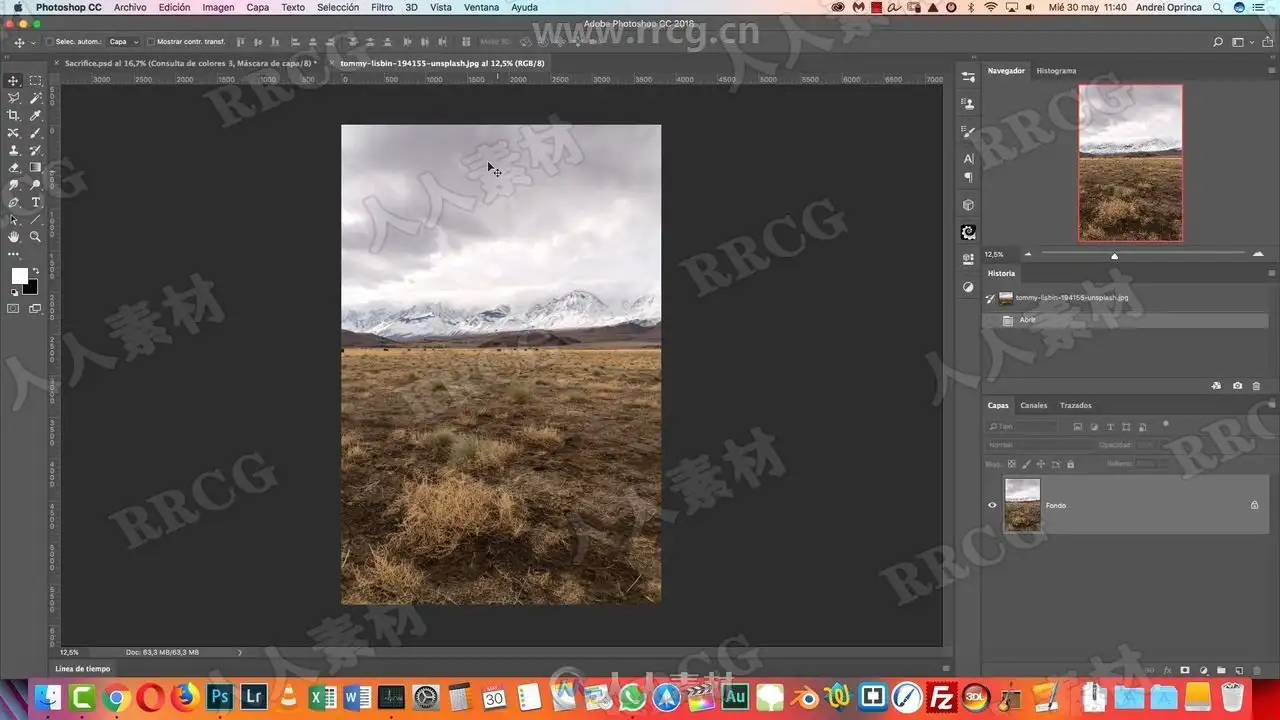Image resolution: width=1280 pixels, height=720 pixels.
Task: Click the zoom out mountain in Navegador
Action: (x=1027, y=254)
